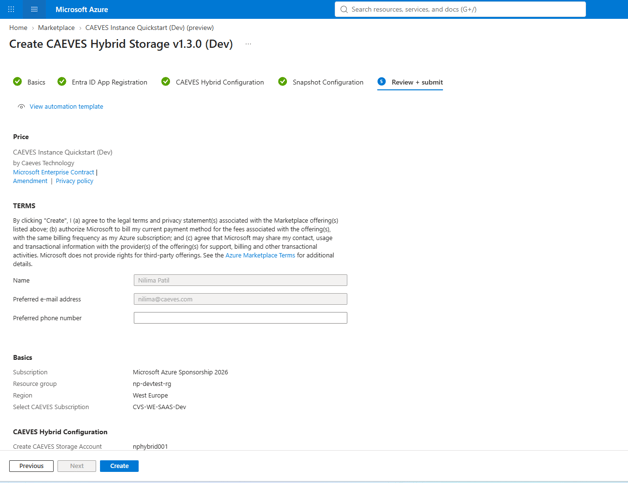Open the ellipsis menu next to page title
This screenshot has height=483, width=628.
click(x=248, y=44)
